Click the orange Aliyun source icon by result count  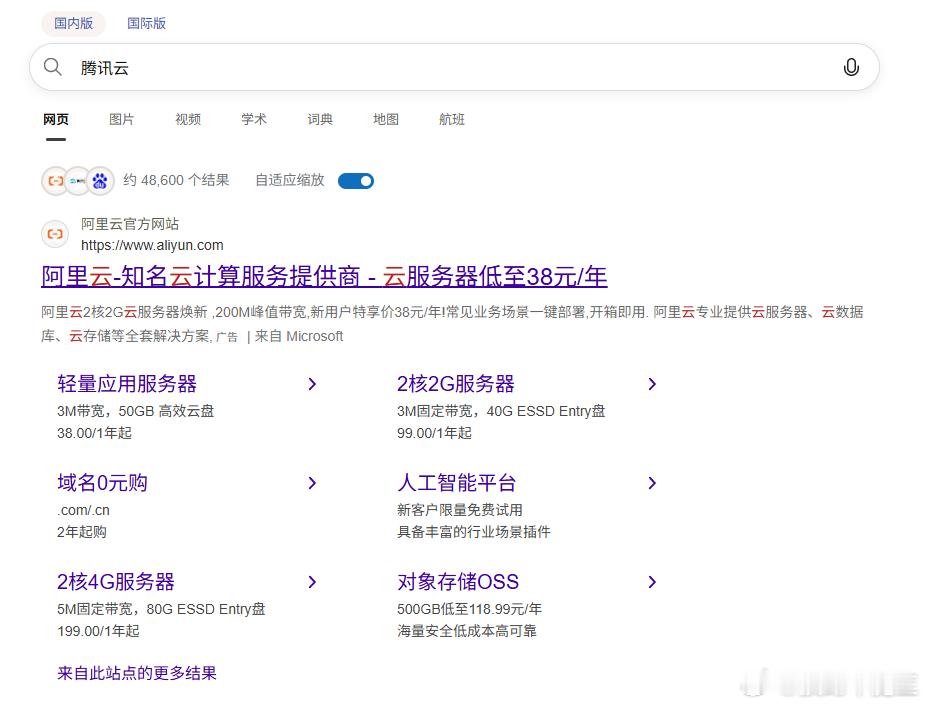click(55, 180)
